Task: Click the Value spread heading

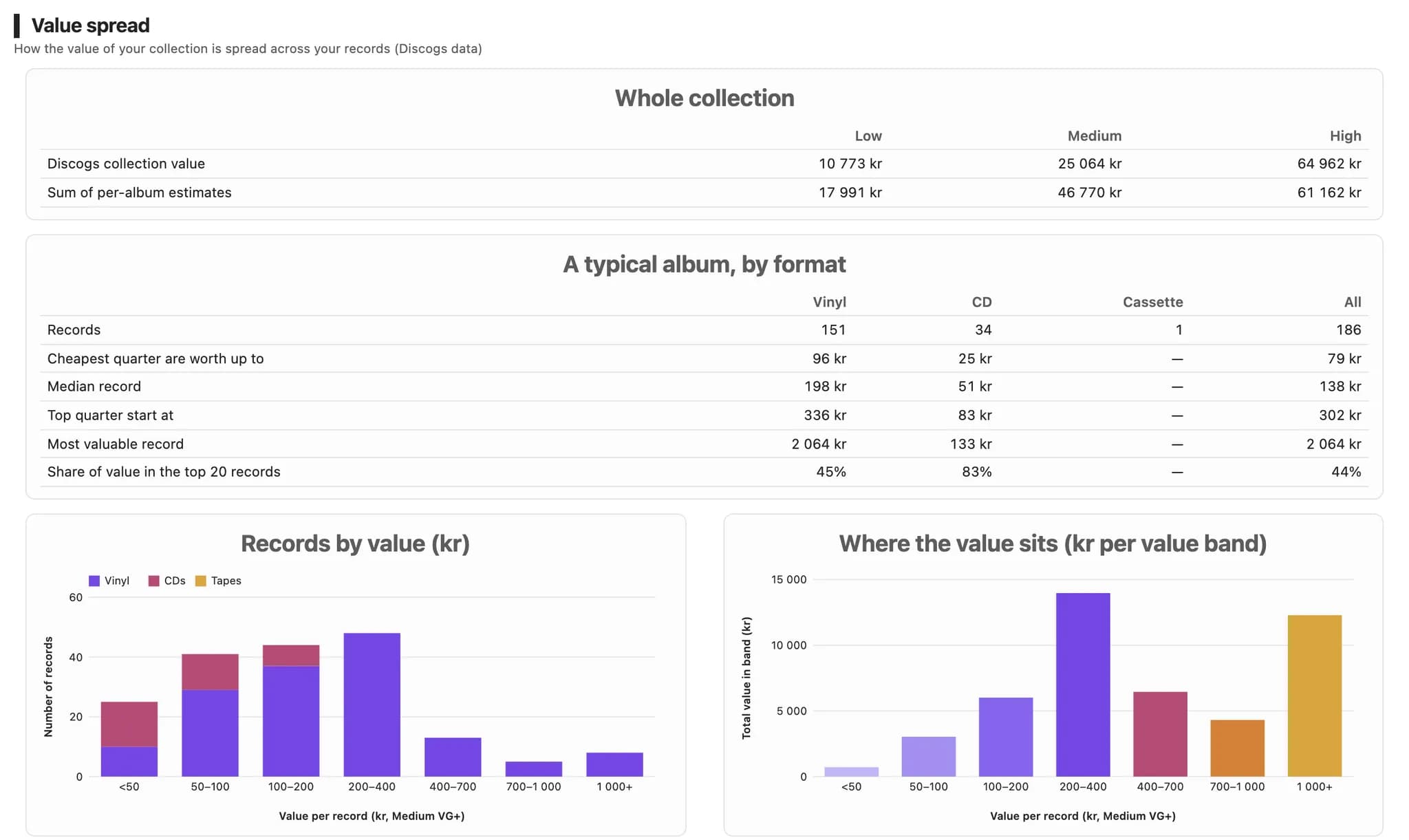Action: coord(90,25)
